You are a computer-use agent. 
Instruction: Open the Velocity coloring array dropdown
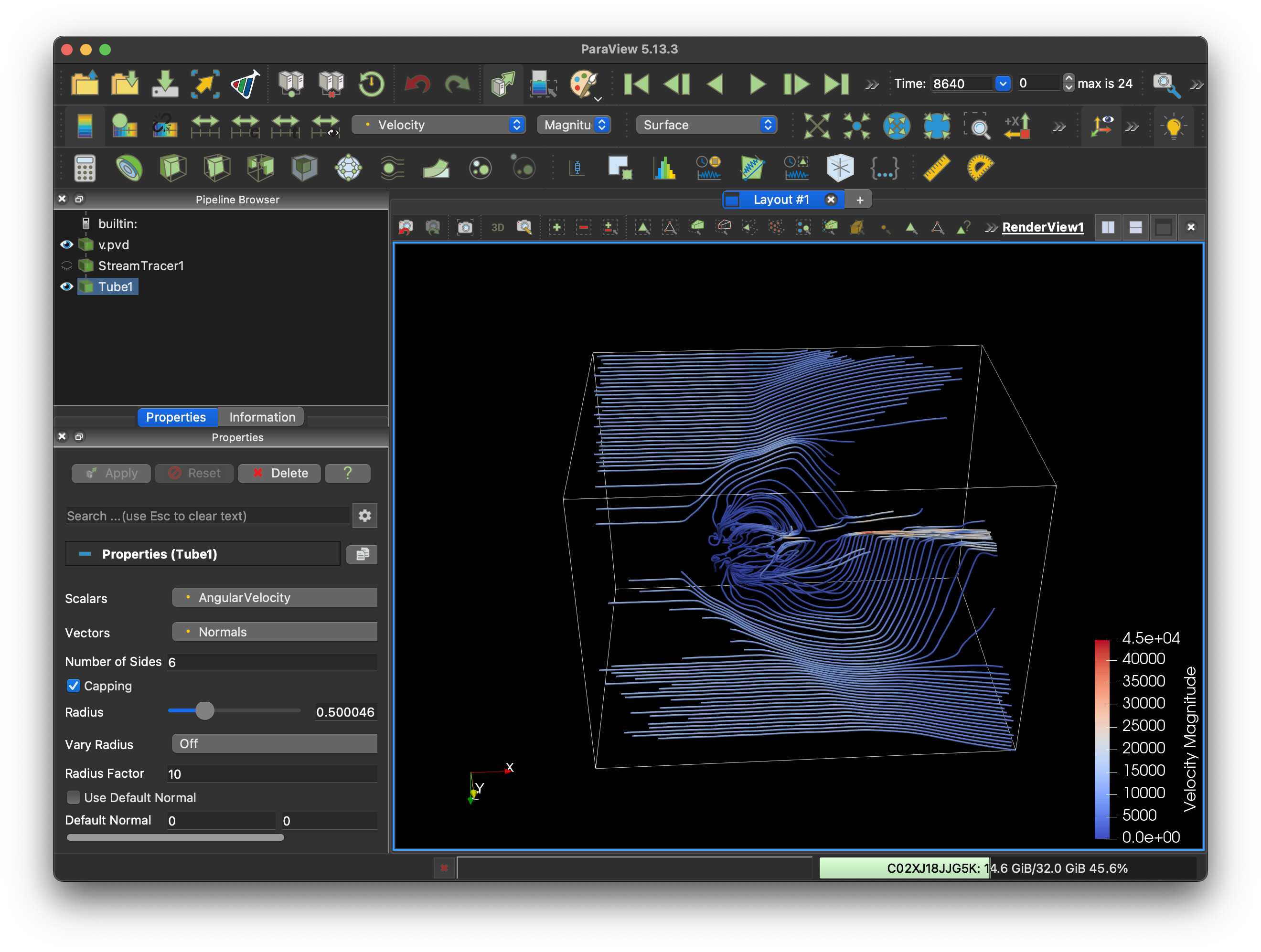[438, 125]
